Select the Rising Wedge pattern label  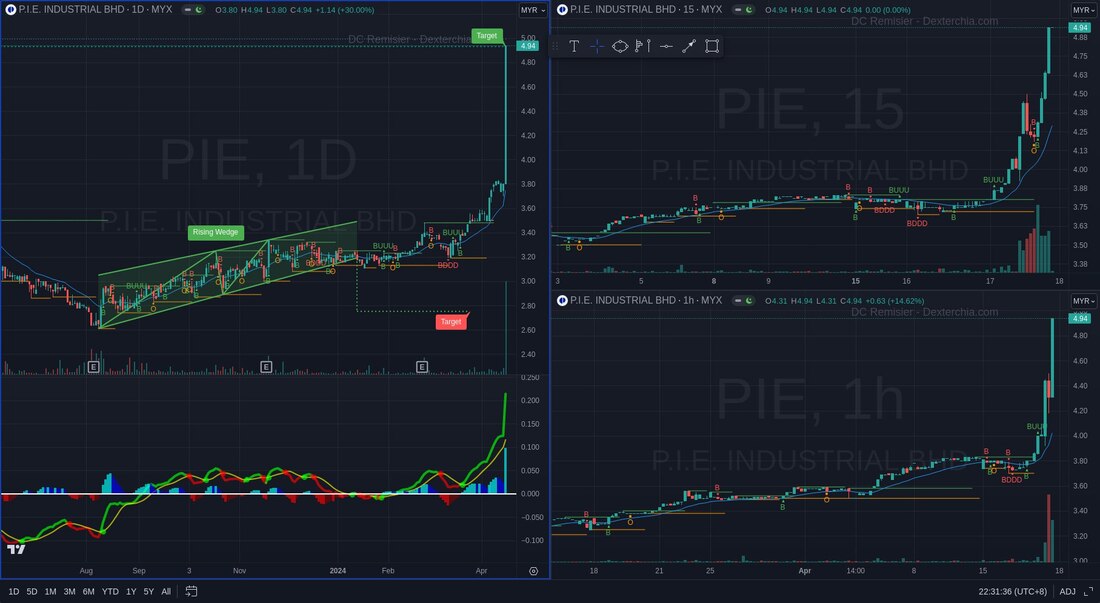click(215, 232)
